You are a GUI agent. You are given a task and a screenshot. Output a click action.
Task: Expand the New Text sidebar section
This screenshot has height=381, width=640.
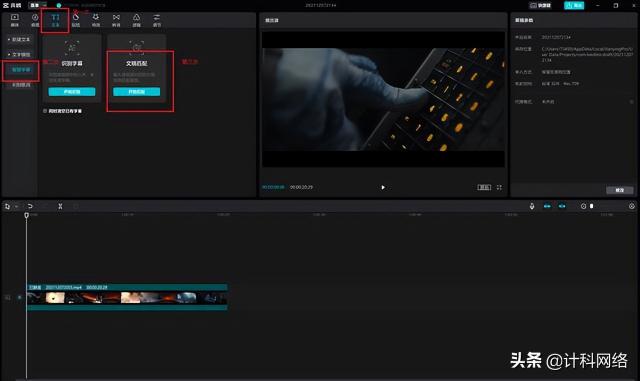(x=19, y=40)
